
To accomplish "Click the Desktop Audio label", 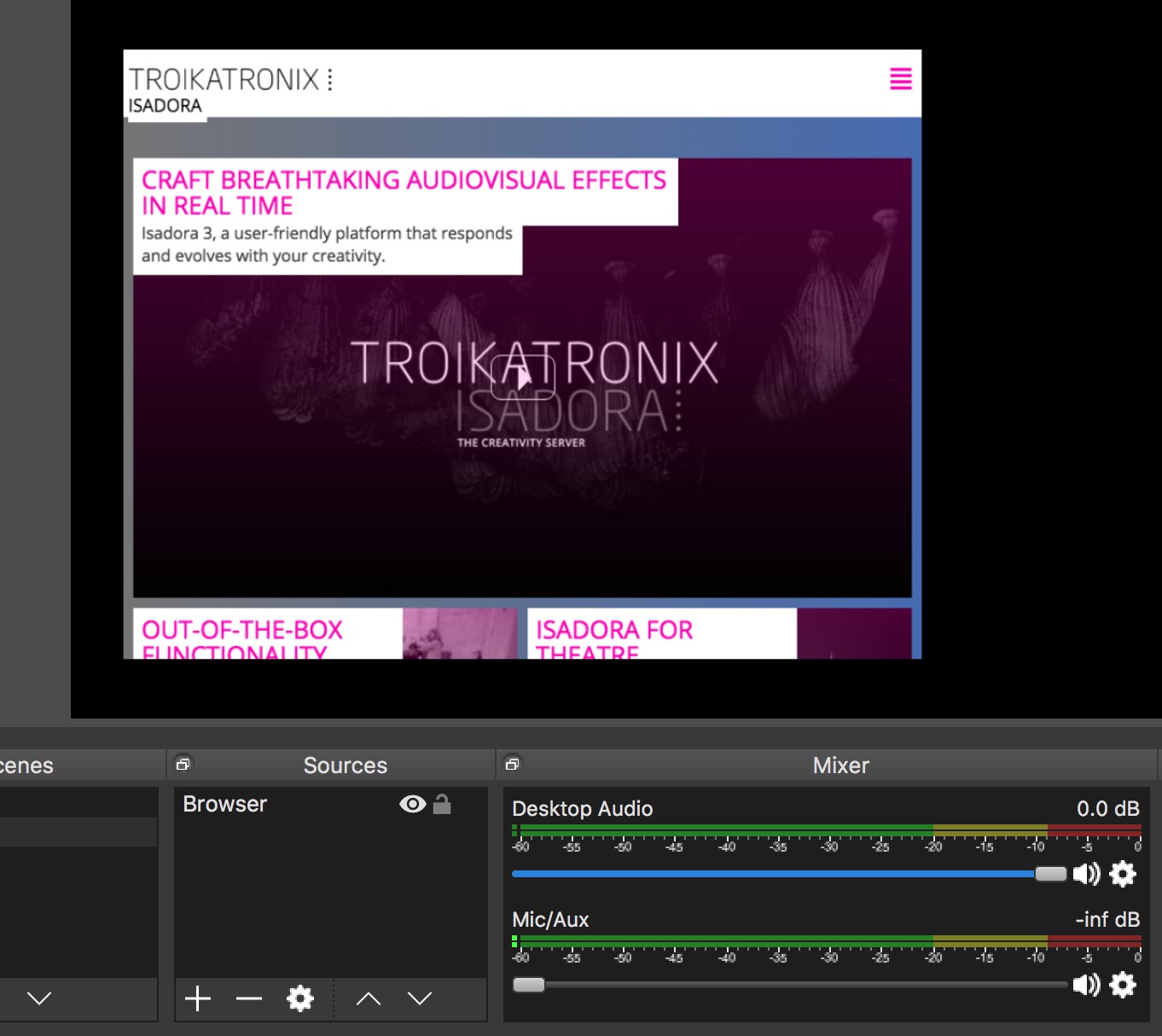I will 583,808.
